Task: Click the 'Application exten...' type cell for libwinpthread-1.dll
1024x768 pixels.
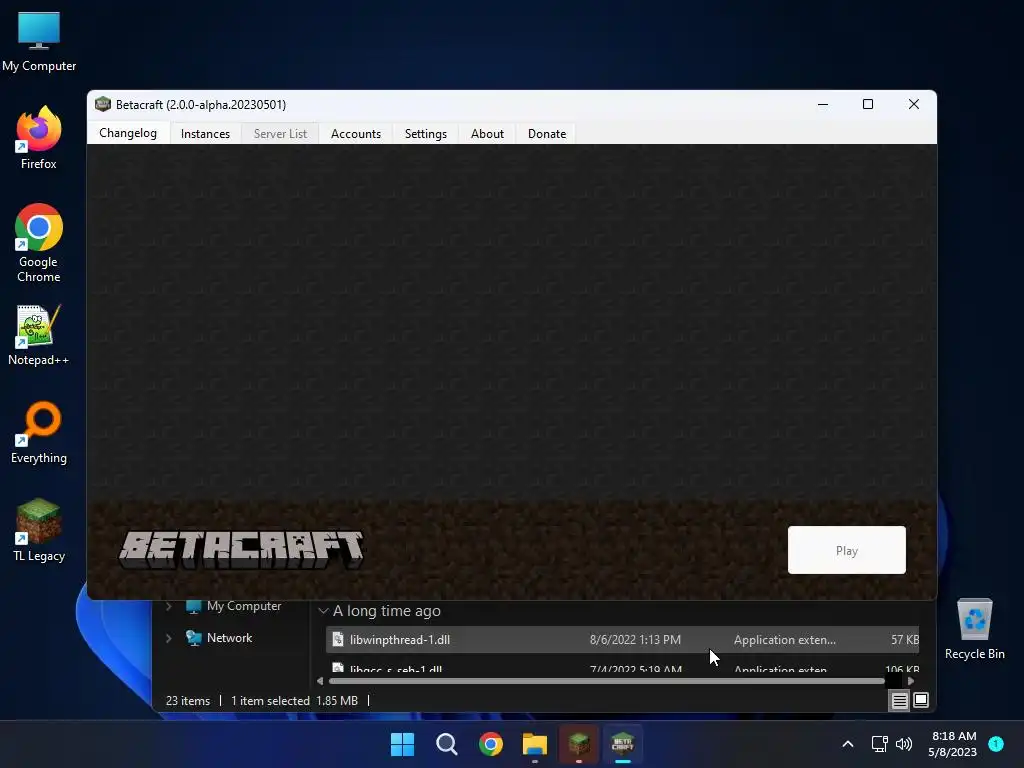Action: [x=784, y=640]
